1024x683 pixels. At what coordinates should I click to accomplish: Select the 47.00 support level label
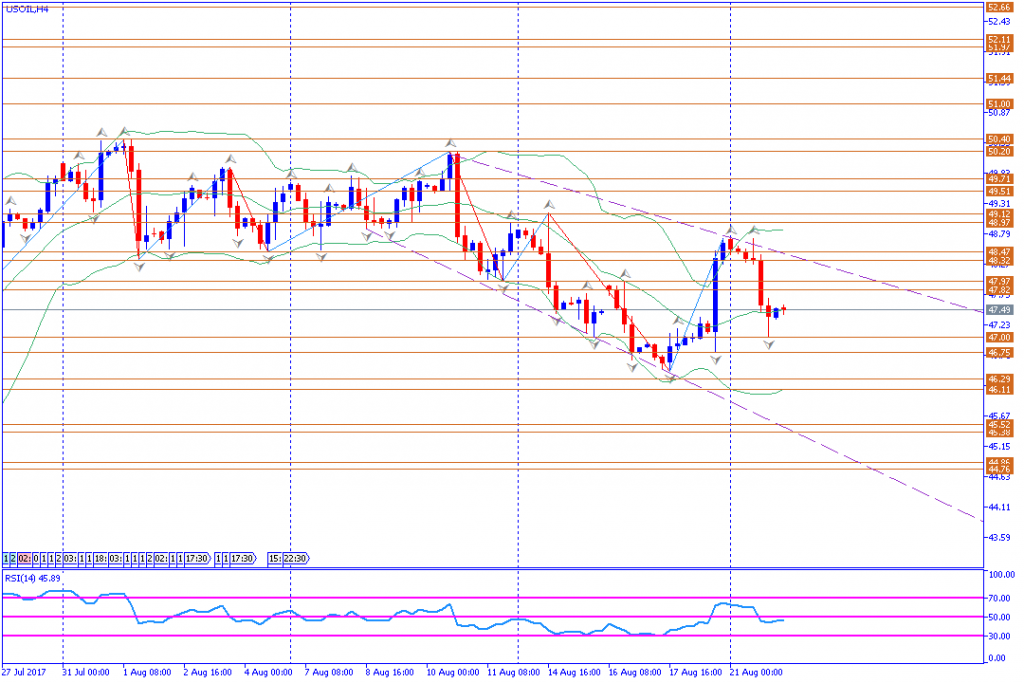pos(999,337)
